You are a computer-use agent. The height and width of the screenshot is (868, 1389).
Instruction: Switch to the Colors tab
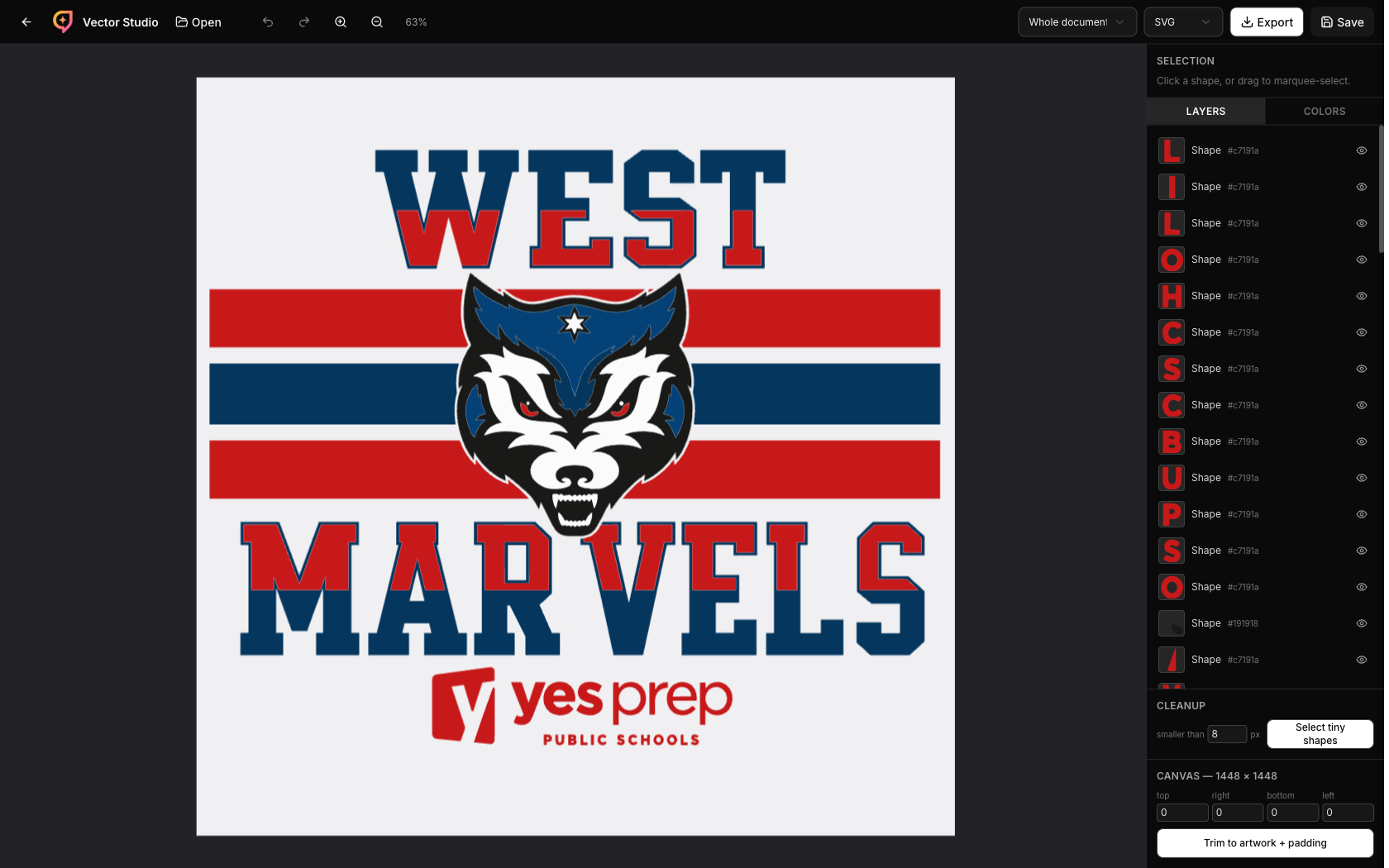1325,112
